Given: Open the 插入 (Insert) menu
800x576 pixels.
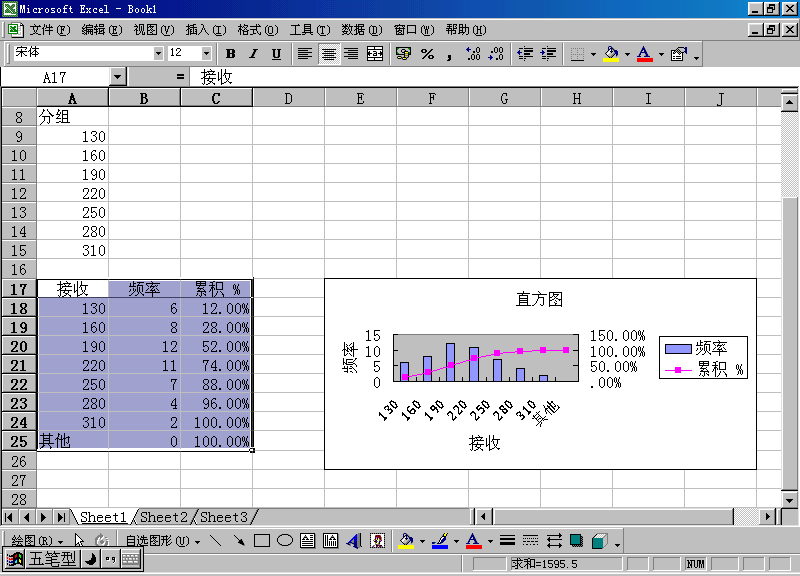Looking at the screenshot, I should coord(205,30).
